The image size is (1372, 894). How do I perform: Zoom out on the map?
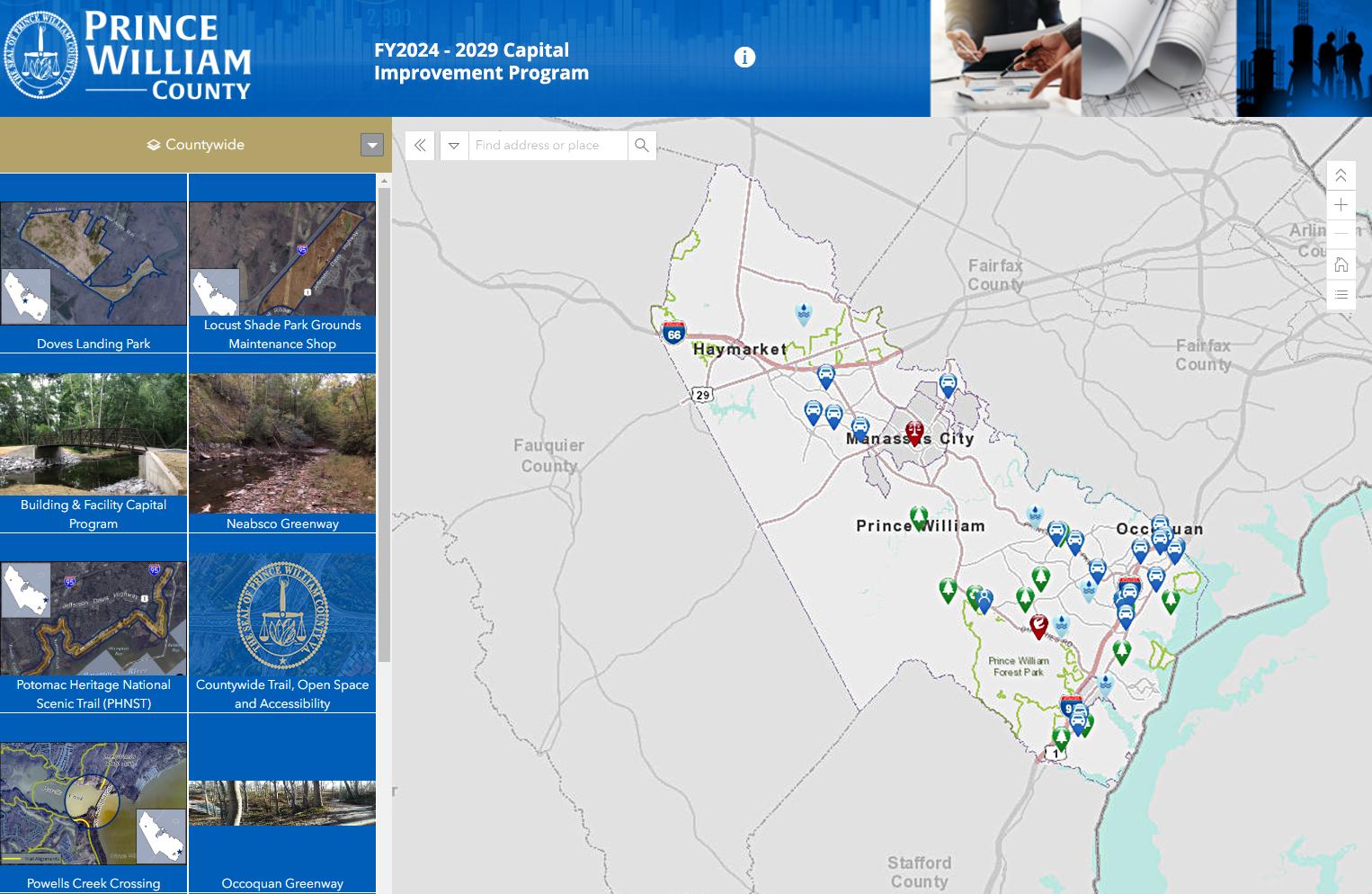[x=1341, y=234]
